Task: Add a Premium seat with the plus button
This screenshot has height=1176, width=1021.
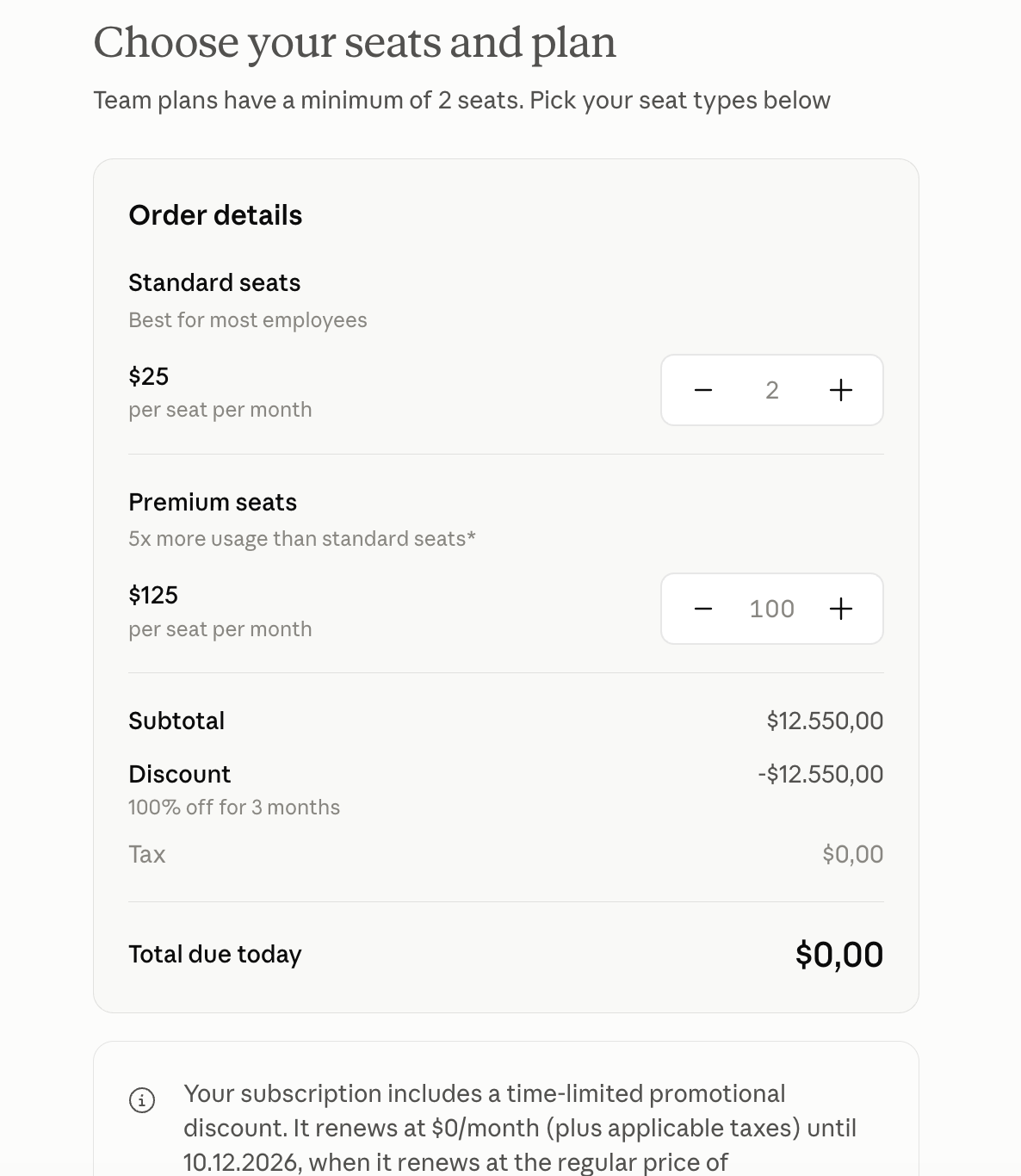Action: (x=841, y=609)
